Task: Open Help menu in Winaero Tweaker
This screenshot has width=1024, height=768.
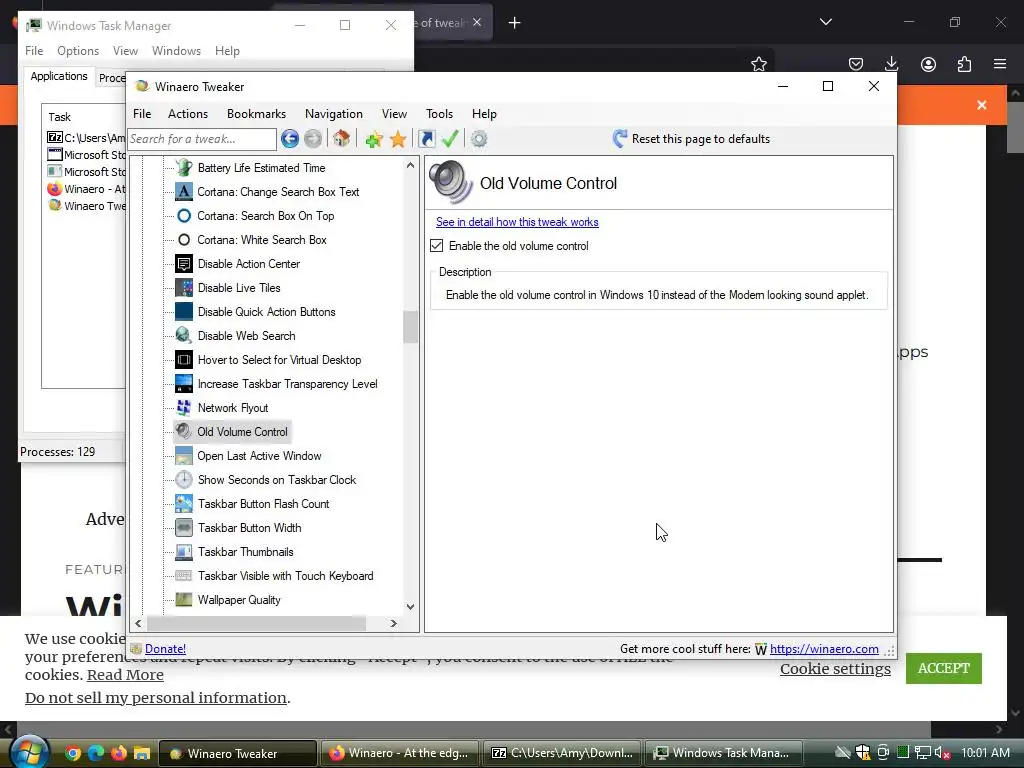Action: coord(484,114)
